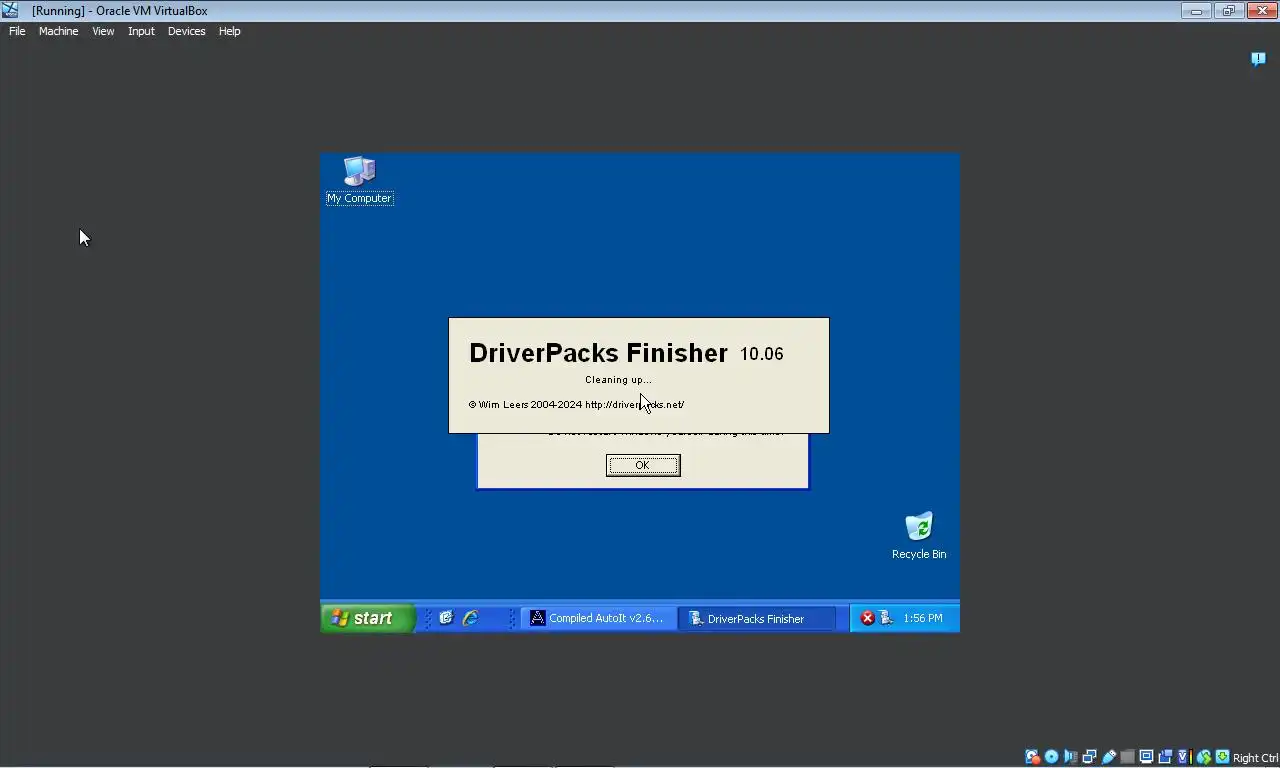Open the Windows XP start menu

tap(366, 618)
